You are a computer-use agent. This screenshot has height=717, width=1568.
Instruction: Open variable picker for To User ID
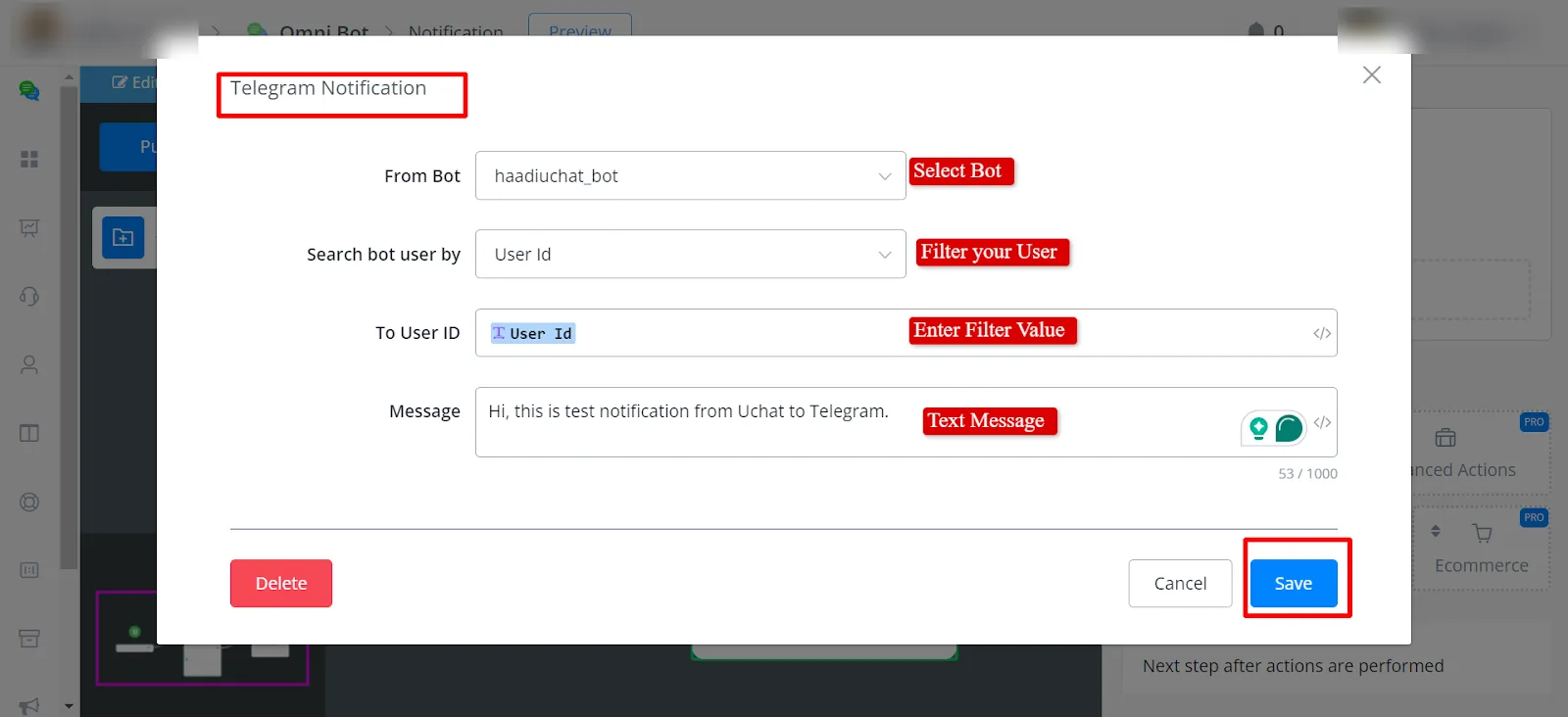(1322, 333)
